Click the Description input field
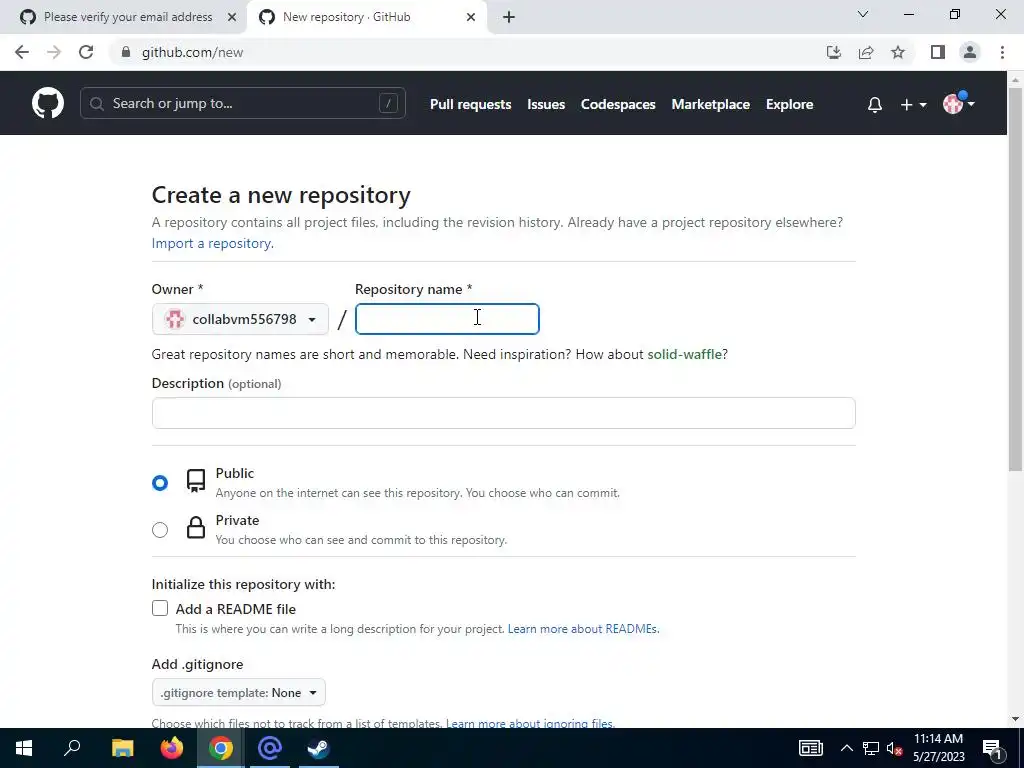 coord(504,413)
